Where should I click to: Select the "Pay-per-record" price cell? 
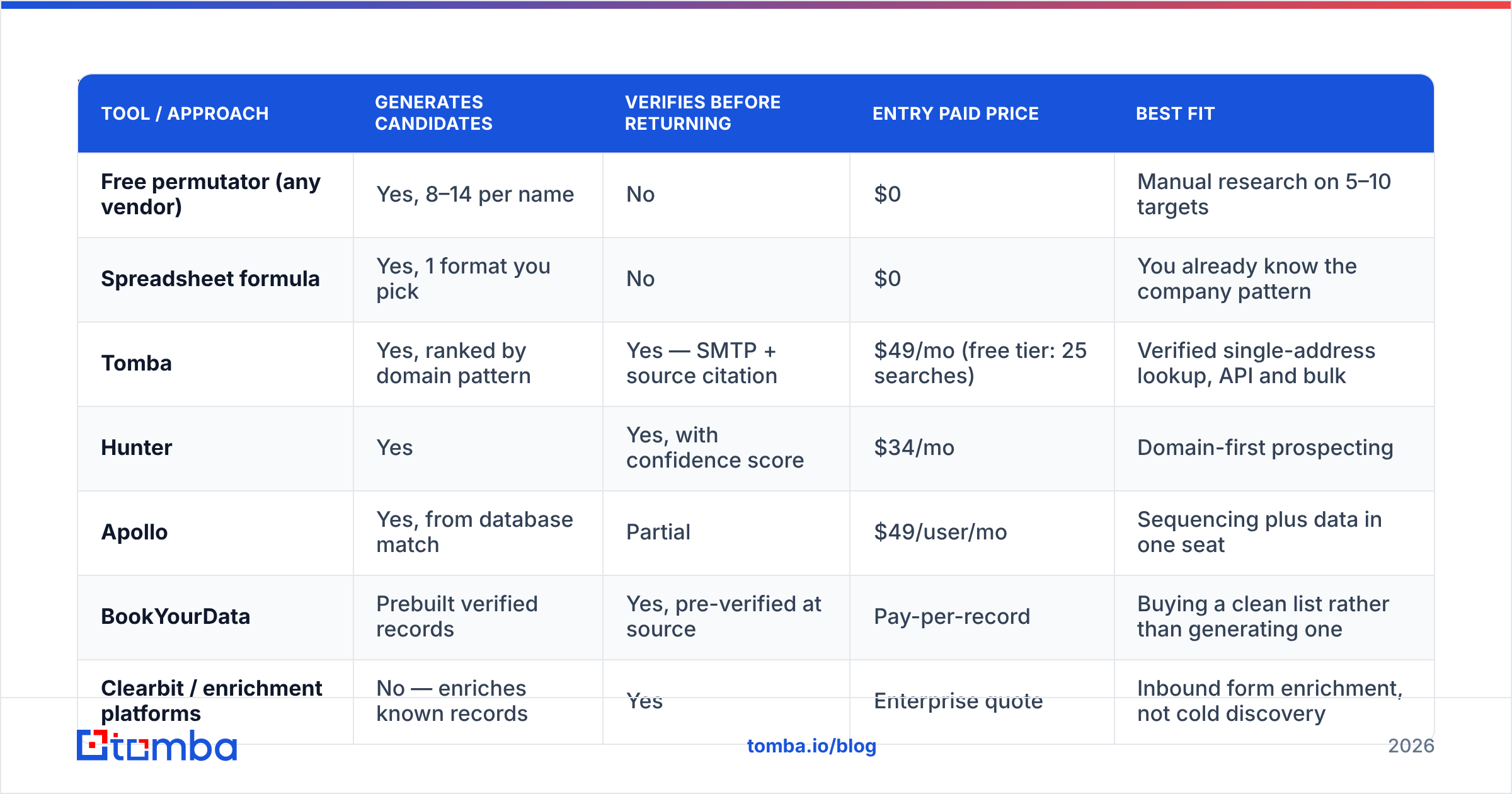tap(952, 616)
